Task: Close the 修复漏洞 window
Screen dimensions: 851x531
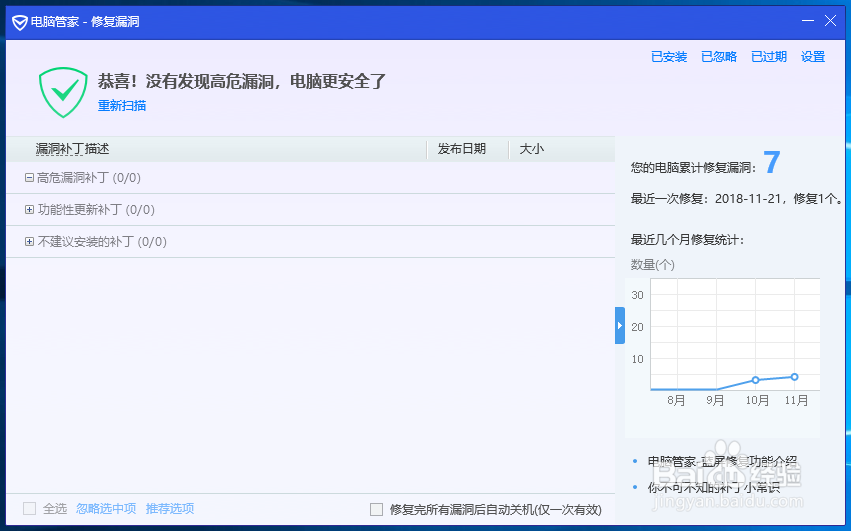Action: pos(830,21)
